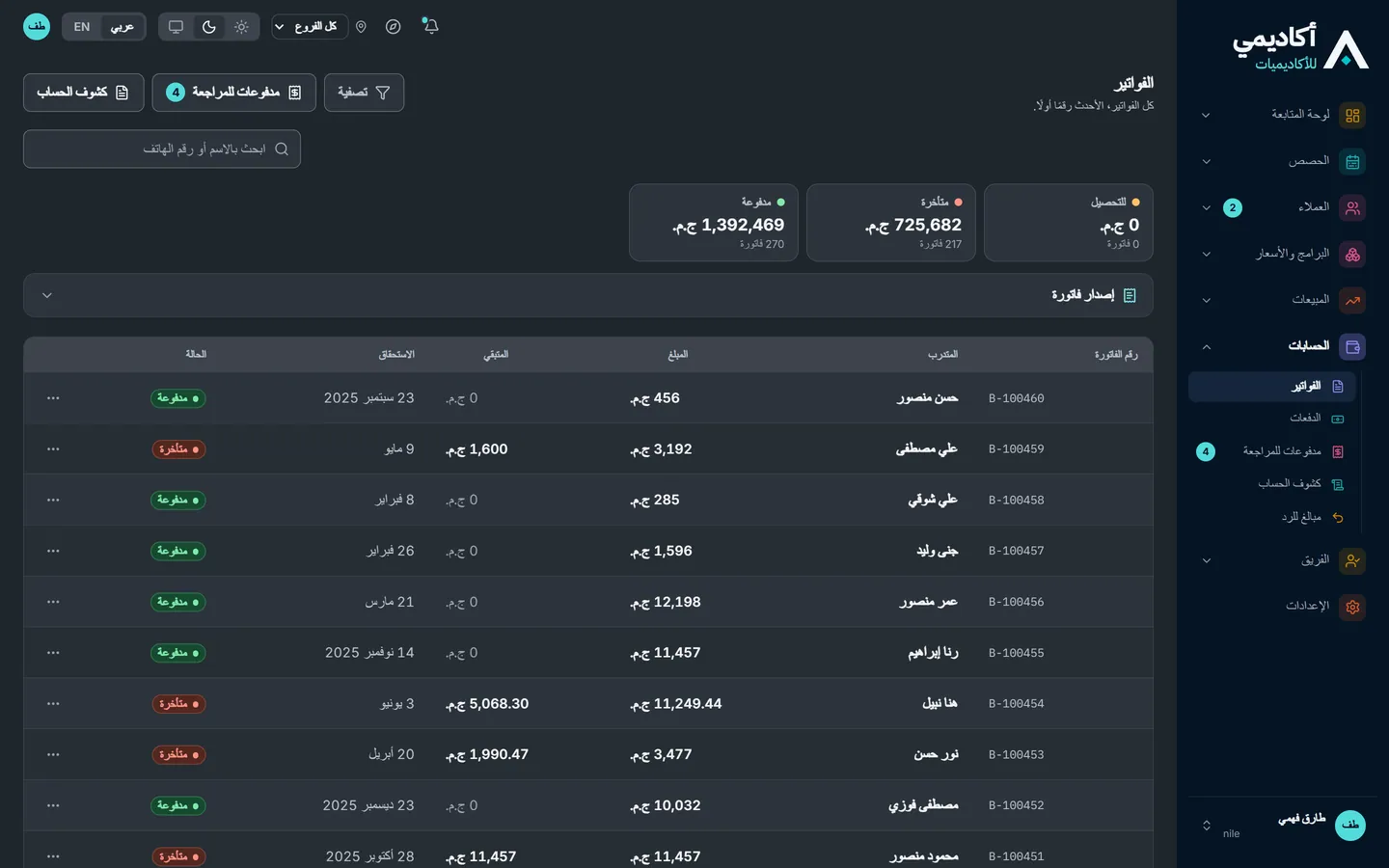The height and width of the screenshot is (868, 1389).
Task: Click the للتحصيل summary card
Action: click(1069, 223)
